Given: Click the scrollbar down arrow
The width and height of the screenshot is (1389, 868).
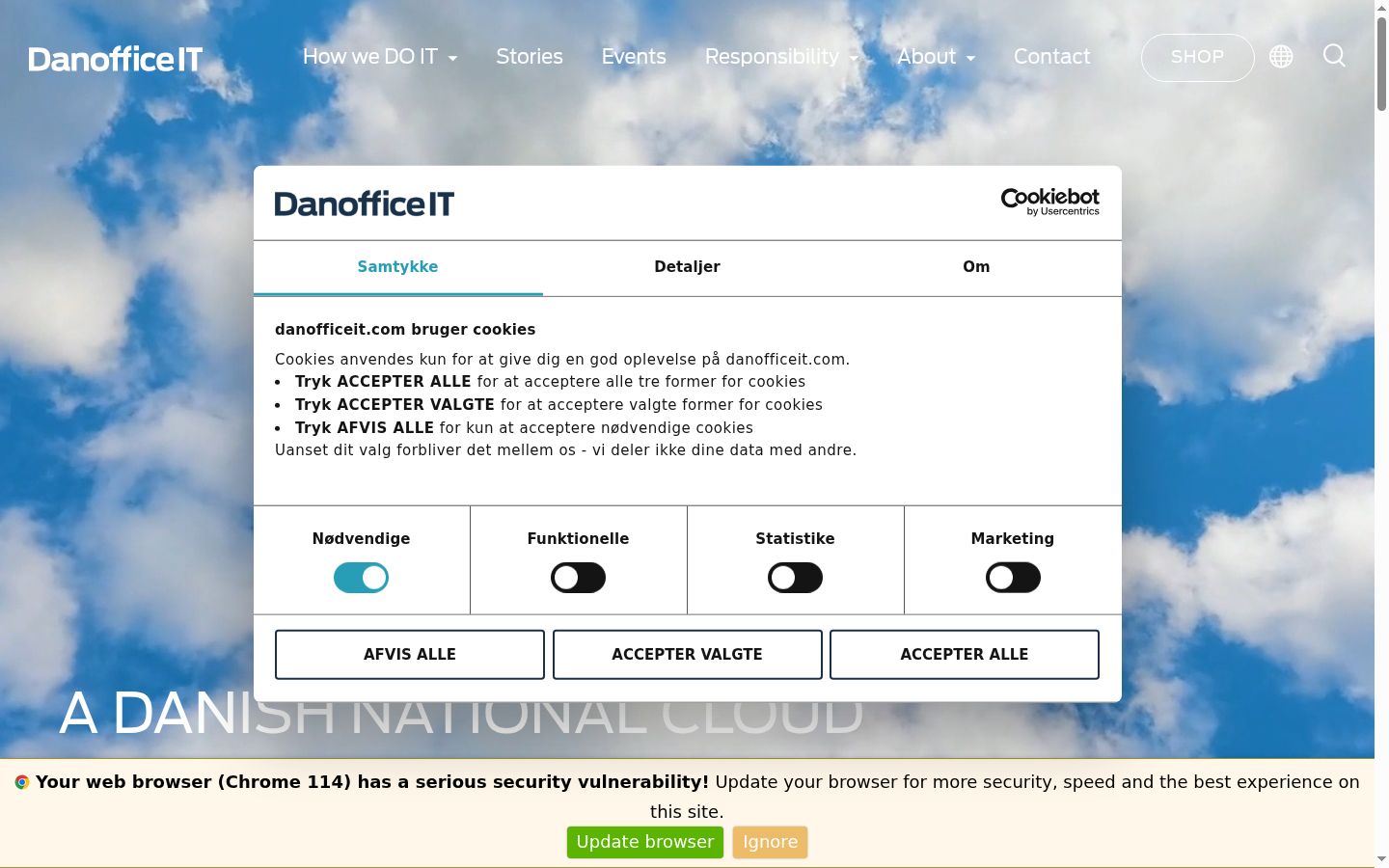Looking at the screenshot, I should 1381,859.
